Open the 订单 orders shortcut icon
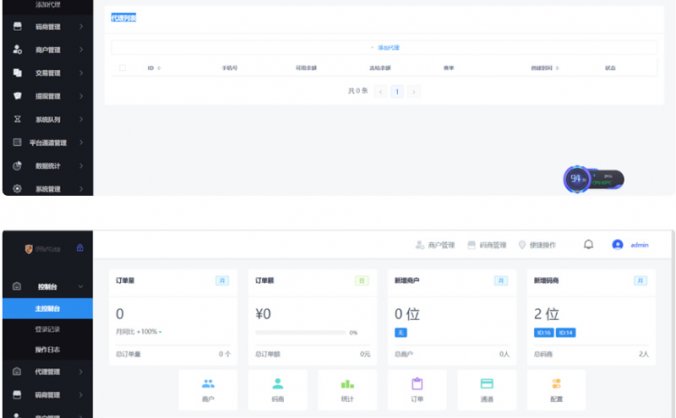The width and height of the screenshot is (676, 418). [x=417, y=385]
